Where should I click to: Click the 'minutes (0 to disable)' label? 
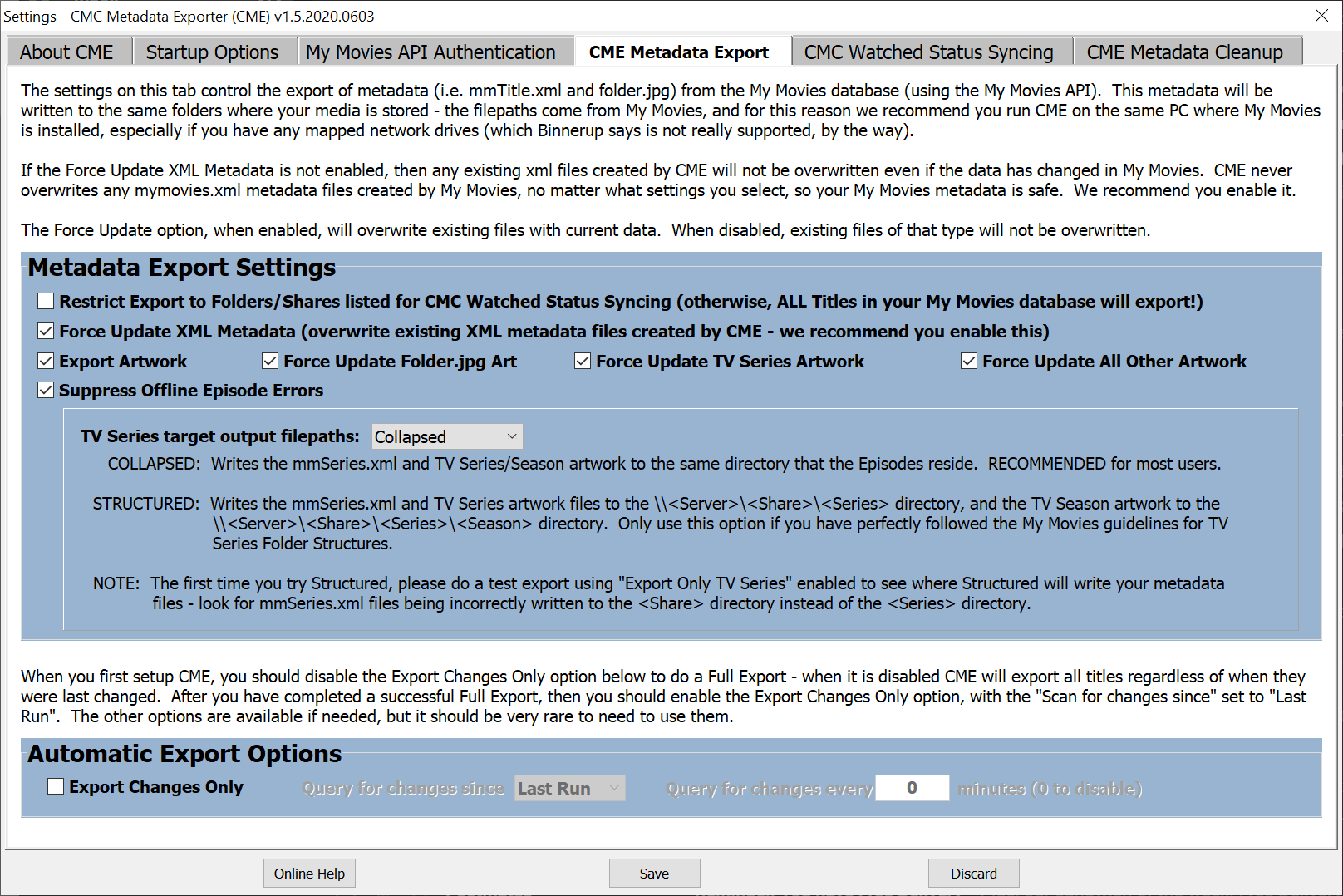tap(1050, 789)
